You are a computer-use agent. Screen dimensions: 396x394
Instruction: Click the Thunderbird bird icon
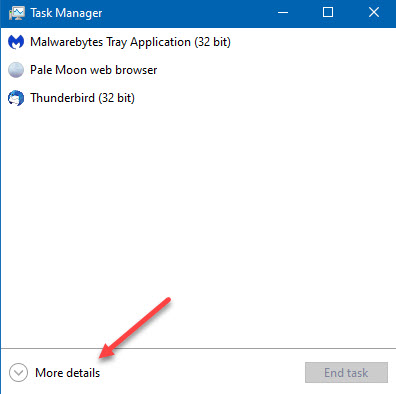click(16, 98)
